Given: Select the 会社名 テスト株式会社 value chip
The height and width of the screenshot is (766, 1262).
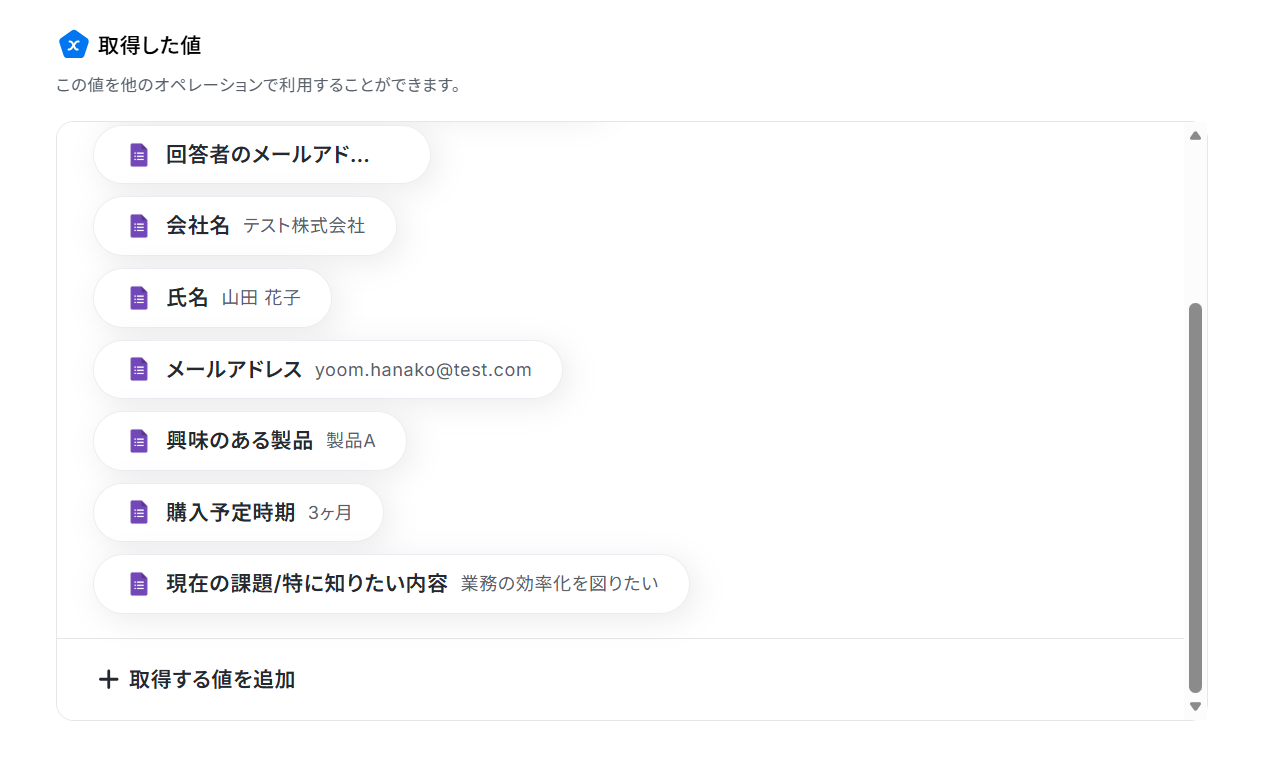Looking at the screenshot, I should [265, 226].
